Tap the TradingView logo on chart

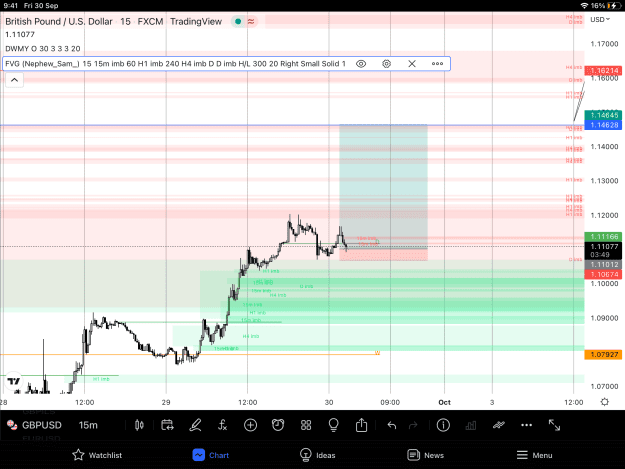coord(14,381)
